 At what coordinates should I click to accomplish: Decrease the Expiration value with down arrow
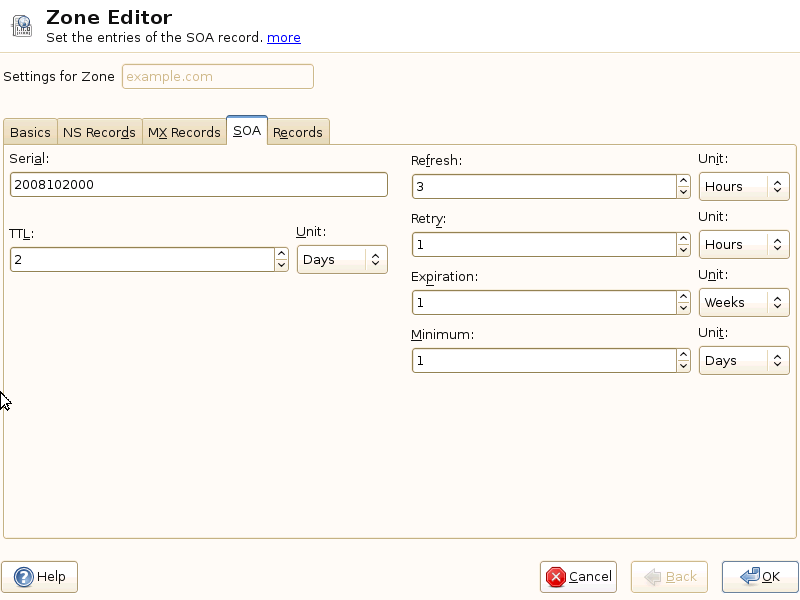(x=683, y=308)
